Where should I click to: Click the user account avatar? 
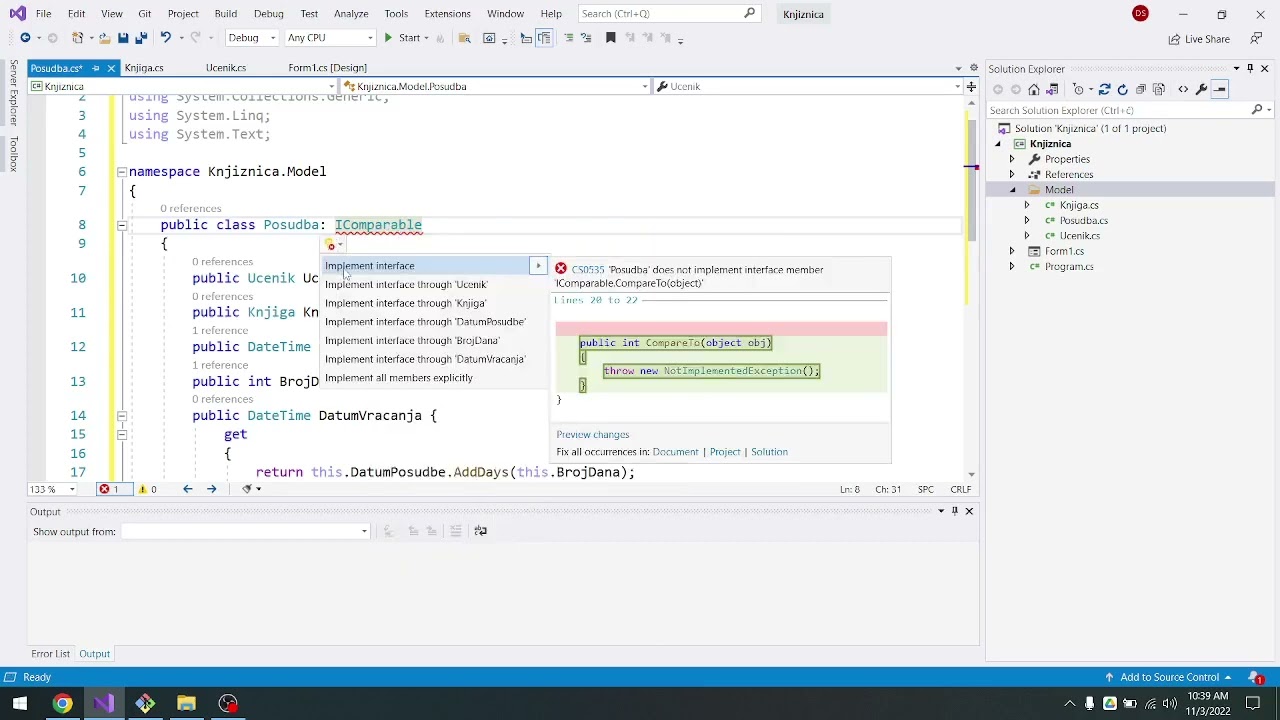tap(1140, 14)
